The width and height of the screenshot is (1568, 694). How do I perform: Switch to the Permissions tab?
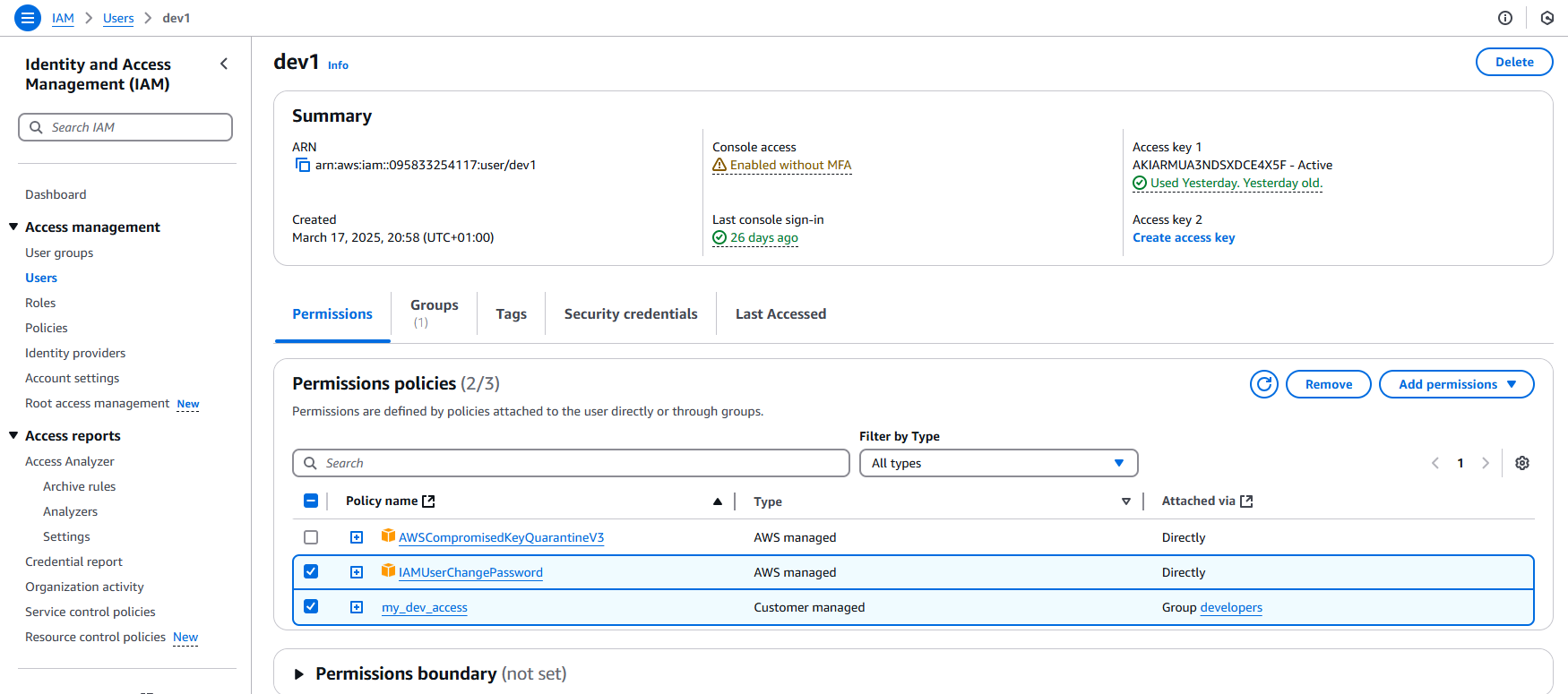(x=332, y=314)
